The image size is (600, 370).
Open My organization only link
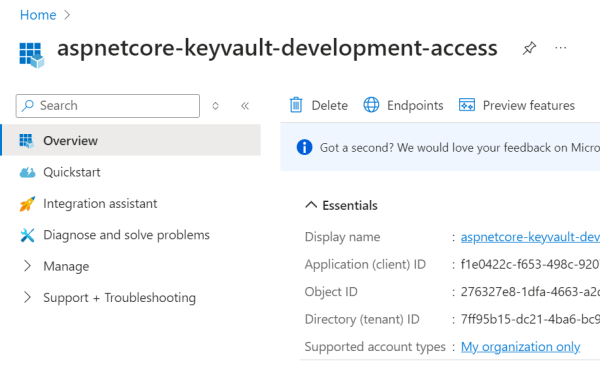coord(520,347)
